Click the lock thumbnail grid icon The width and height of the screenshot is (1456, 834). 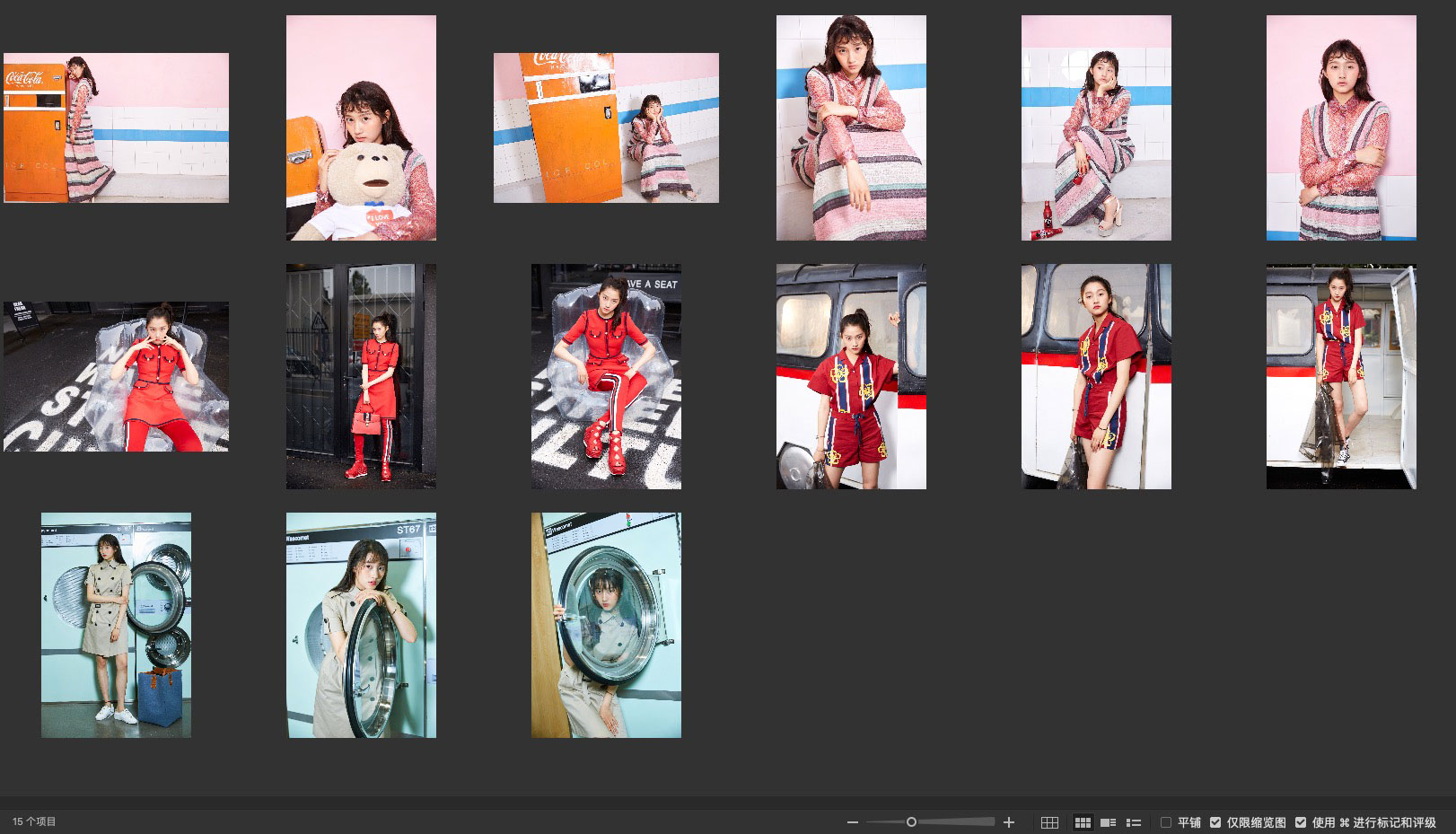[x=1049, y=822]
